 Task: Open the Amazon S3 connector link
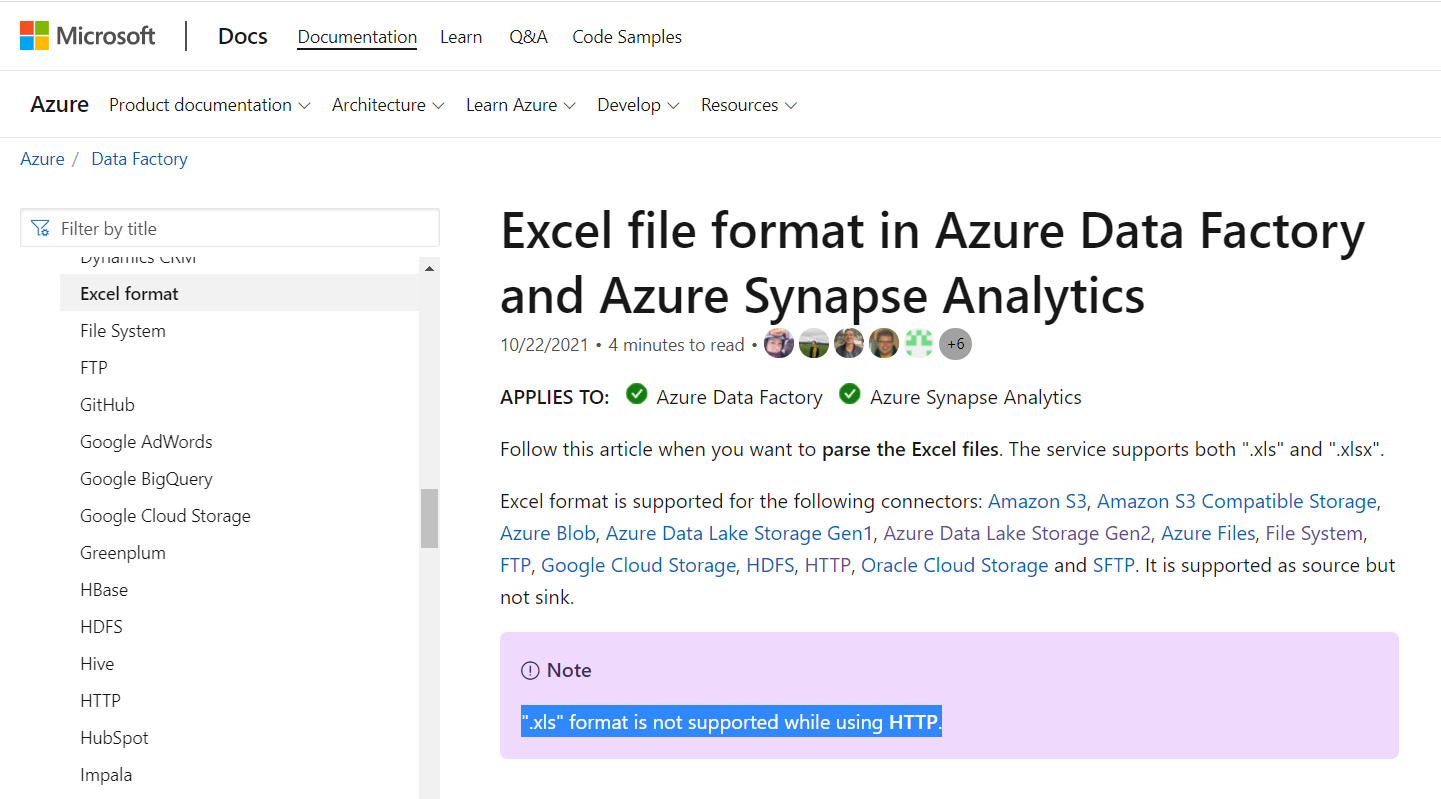click(x=1037, y=501)
